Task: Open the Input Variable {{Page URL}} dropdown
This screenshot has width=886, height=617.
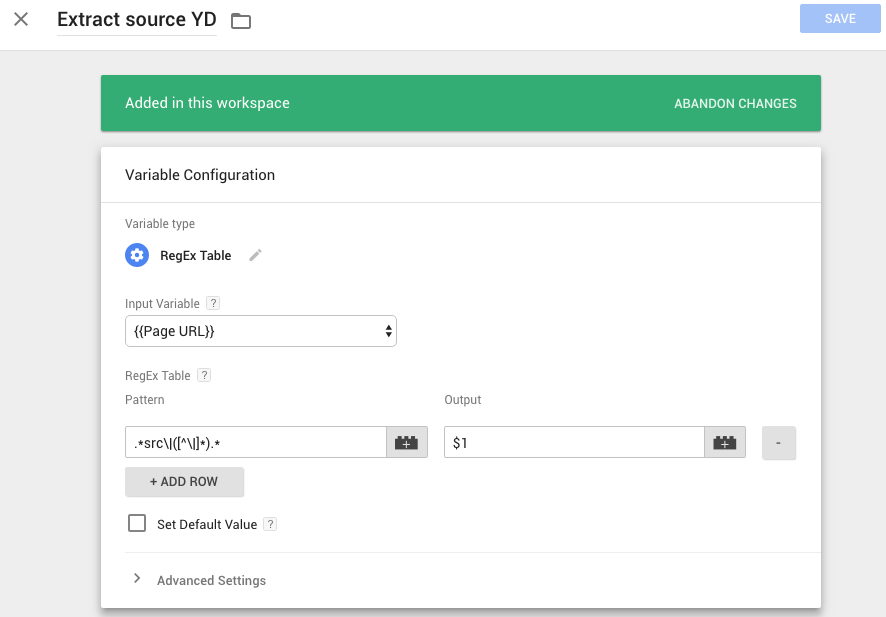Action: [x=260, y=331]
